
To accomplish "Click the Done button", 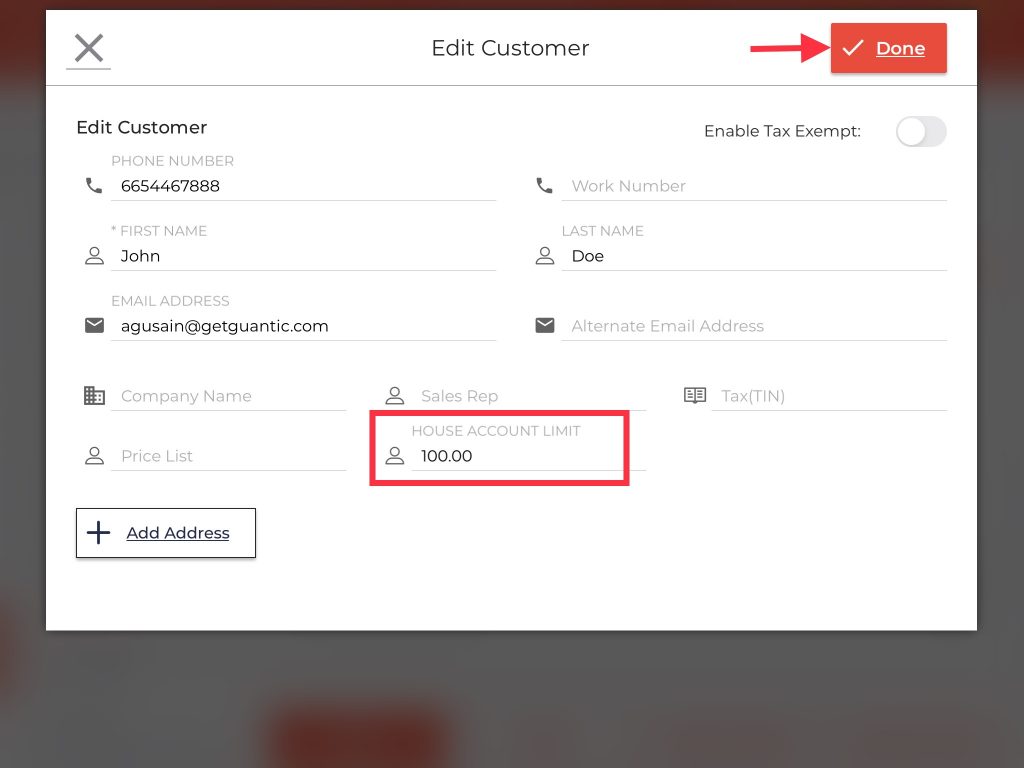I will click(888, 48).
